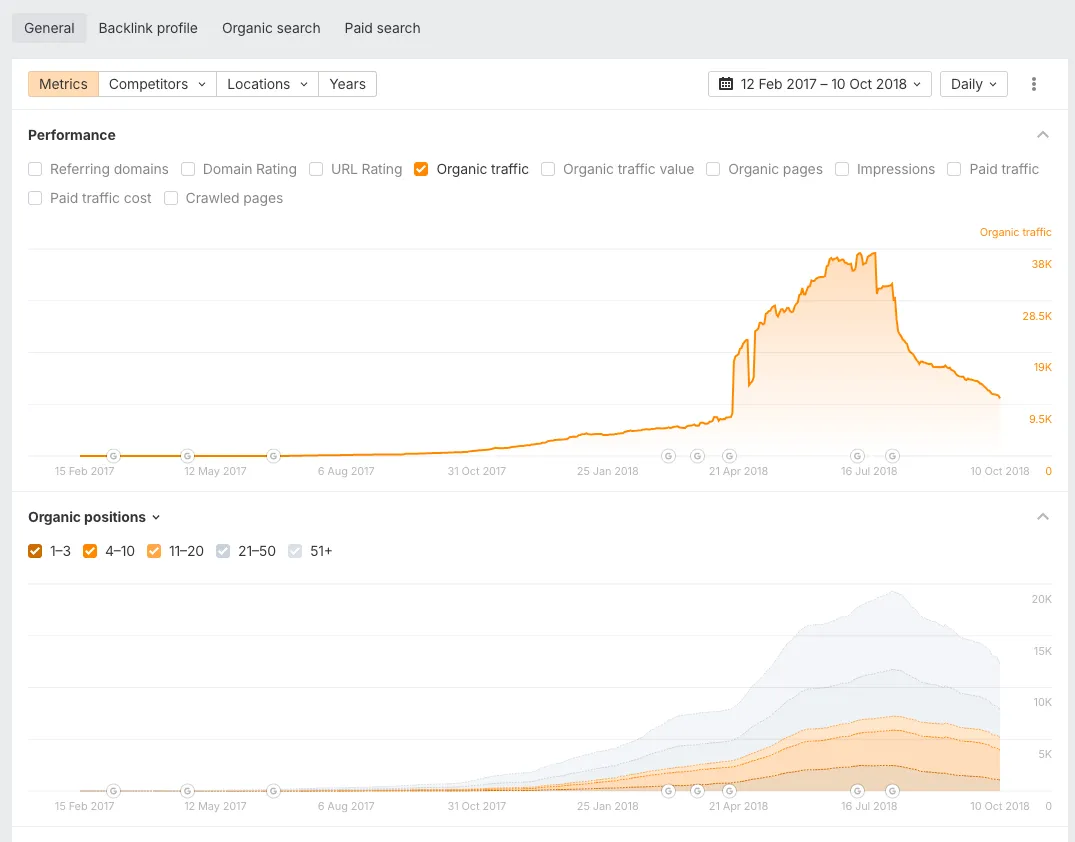Viewport: 1075px width, 842px height.
Task: Select the Metrics view button
Action: (63, 84)
